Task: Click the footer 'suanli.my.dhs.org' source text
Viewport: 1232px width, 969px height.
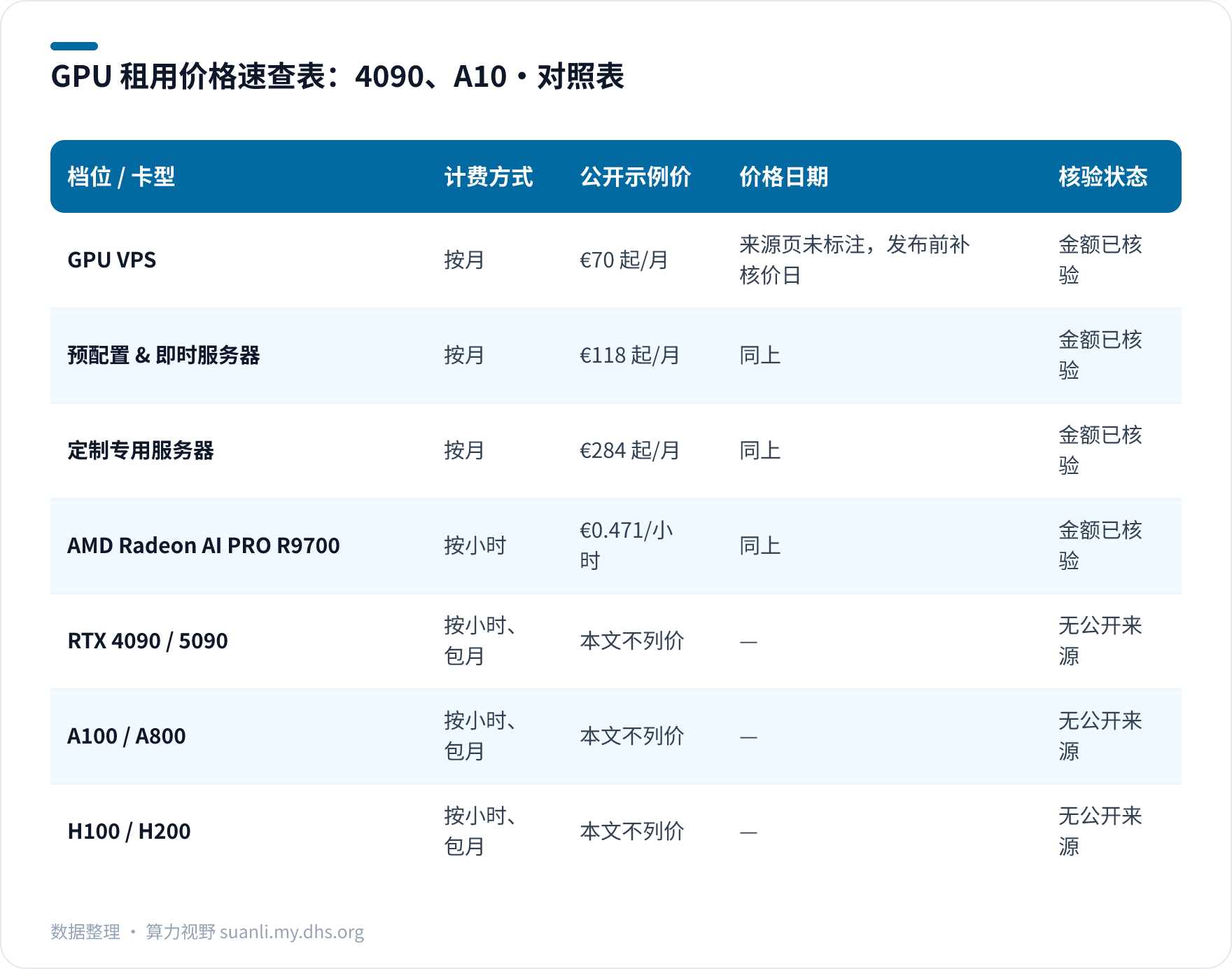Action: pos(292,932)
